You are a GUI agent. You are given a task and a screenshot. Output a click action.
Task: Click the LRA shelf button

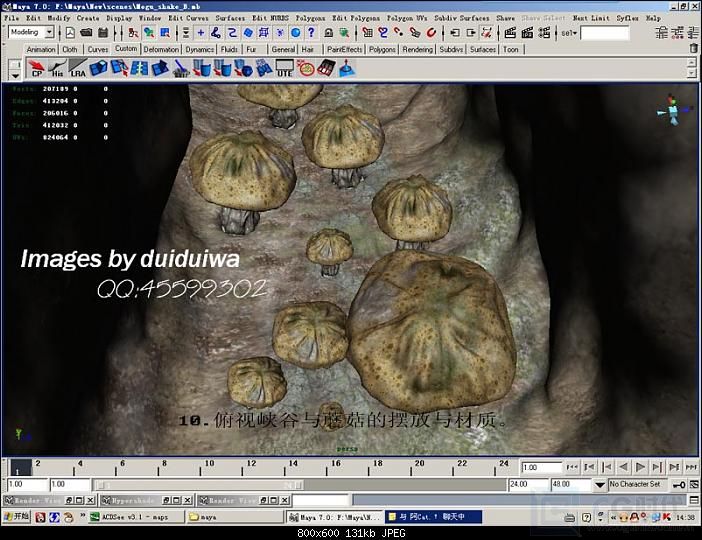pyautogui.click(x=77, y=69)
